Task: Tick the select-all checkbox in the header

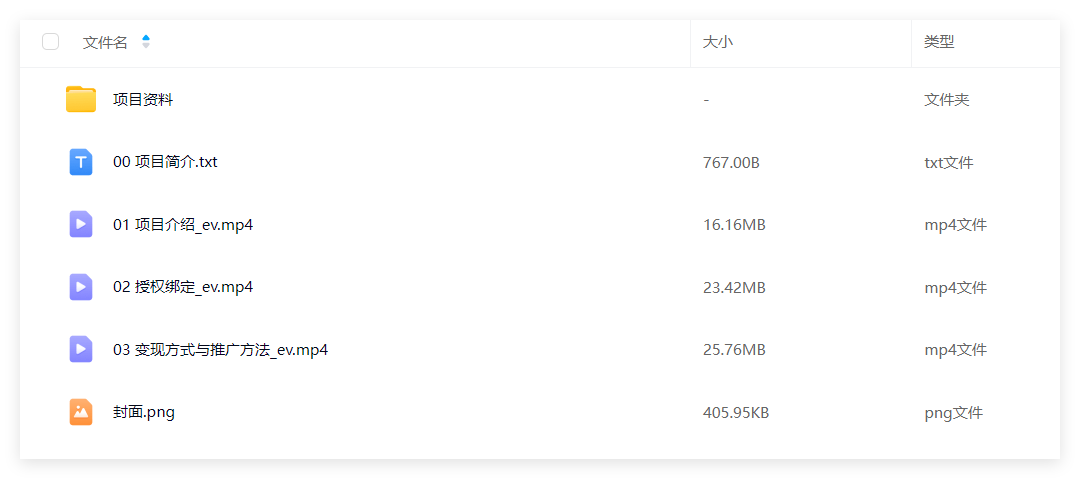Action: [50, 42]
